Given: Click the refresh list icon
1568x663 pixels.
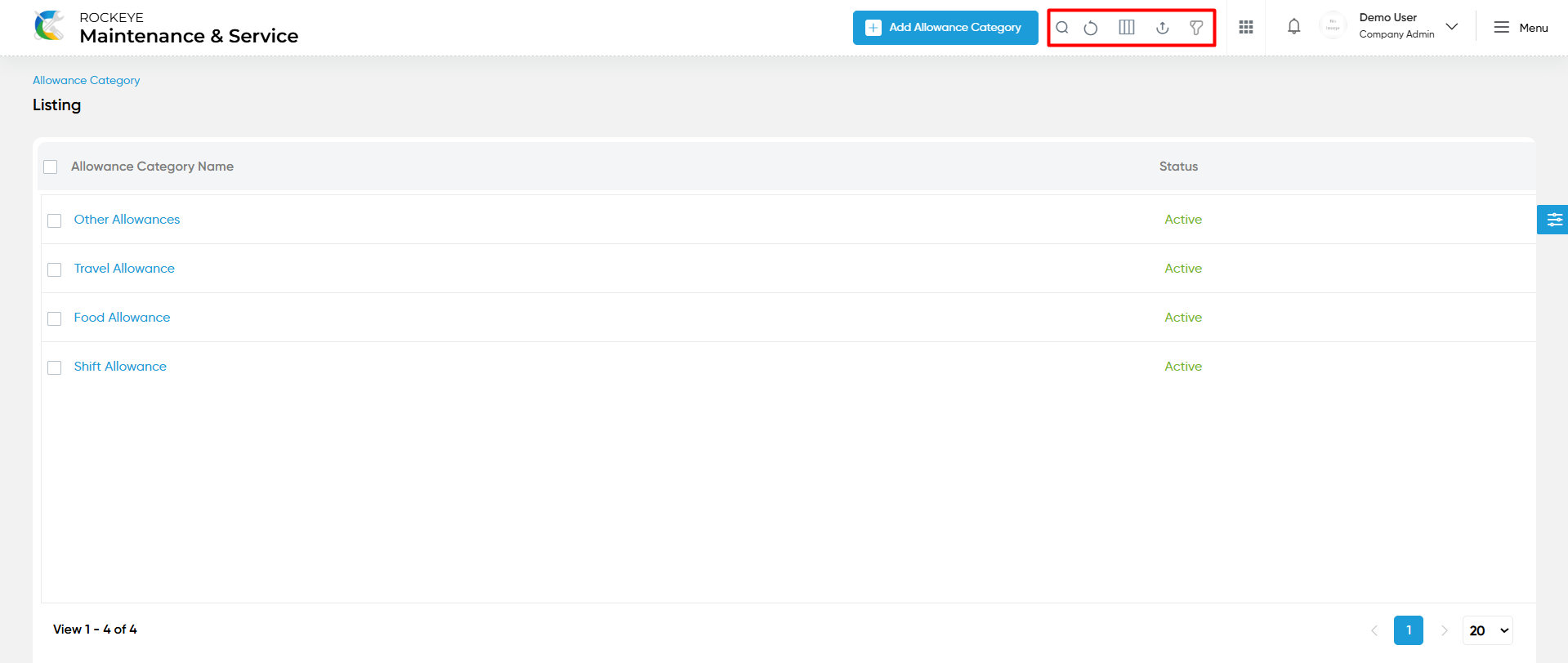Looking at the screenshot, I should coord(1091,28).
